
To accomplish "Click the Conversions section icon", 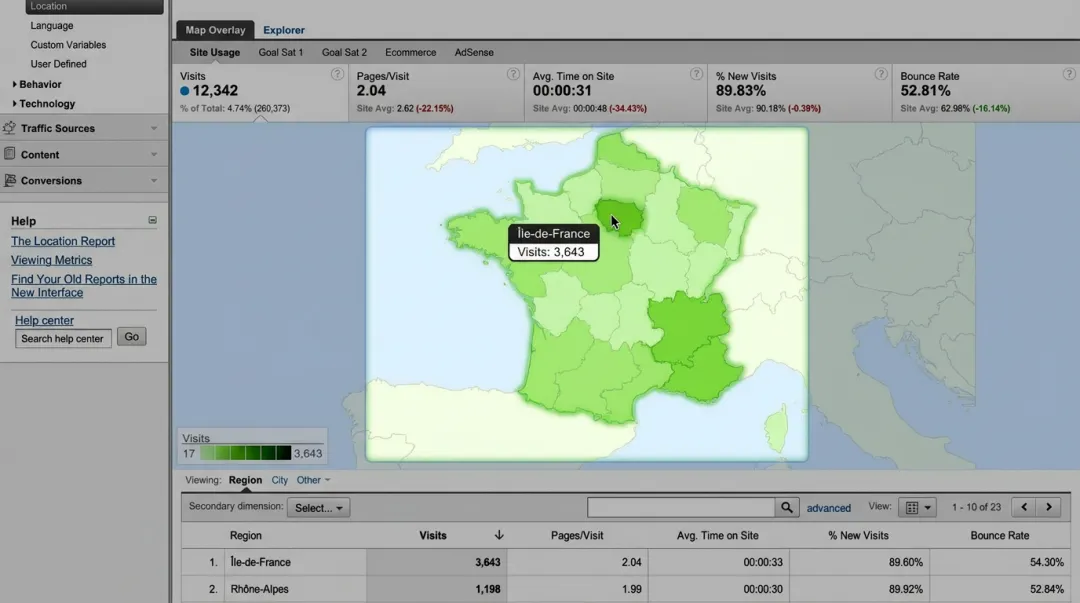I will (10, 180).
